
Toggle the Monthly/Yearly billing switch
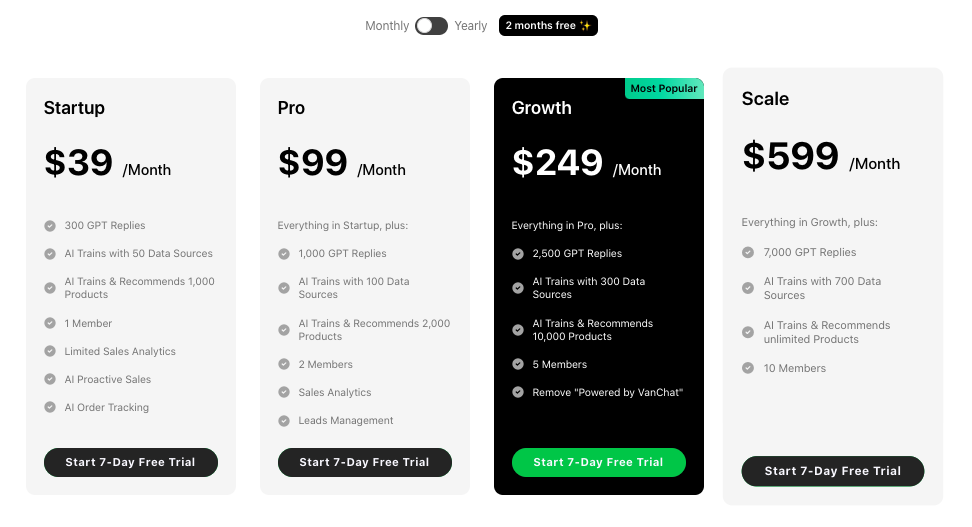431,26
